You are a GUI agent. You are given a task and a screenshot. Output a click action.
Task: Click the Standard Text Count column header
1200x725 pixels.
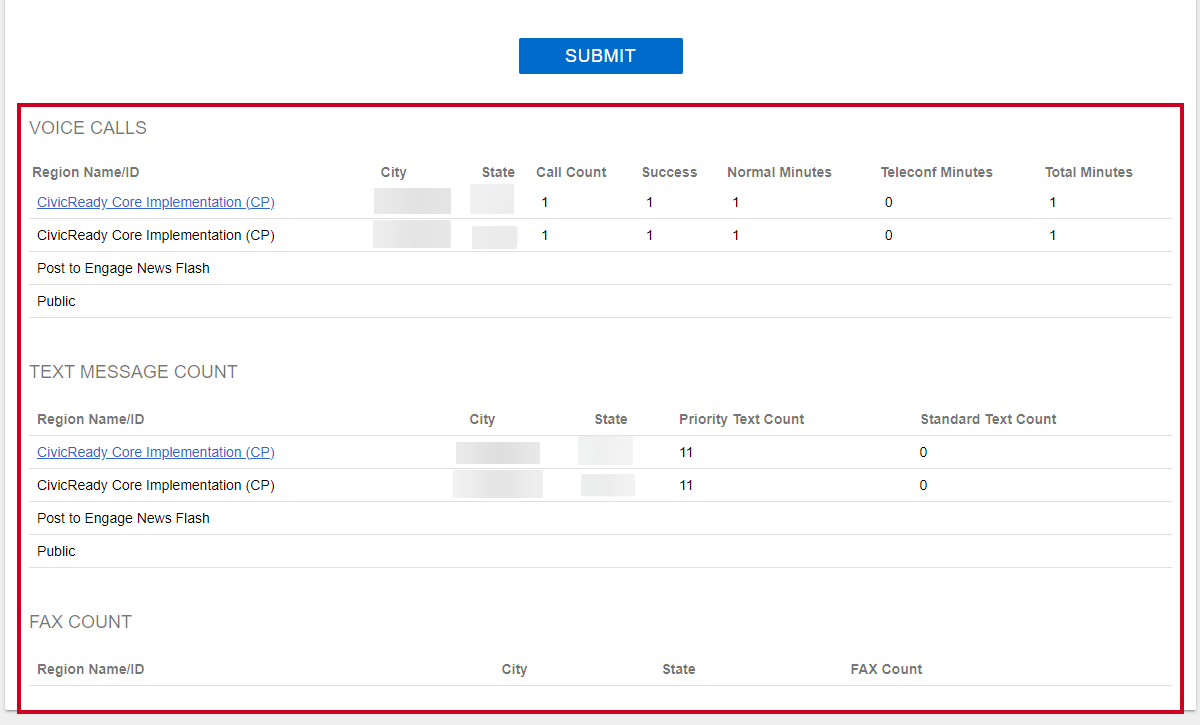point(988,419)
